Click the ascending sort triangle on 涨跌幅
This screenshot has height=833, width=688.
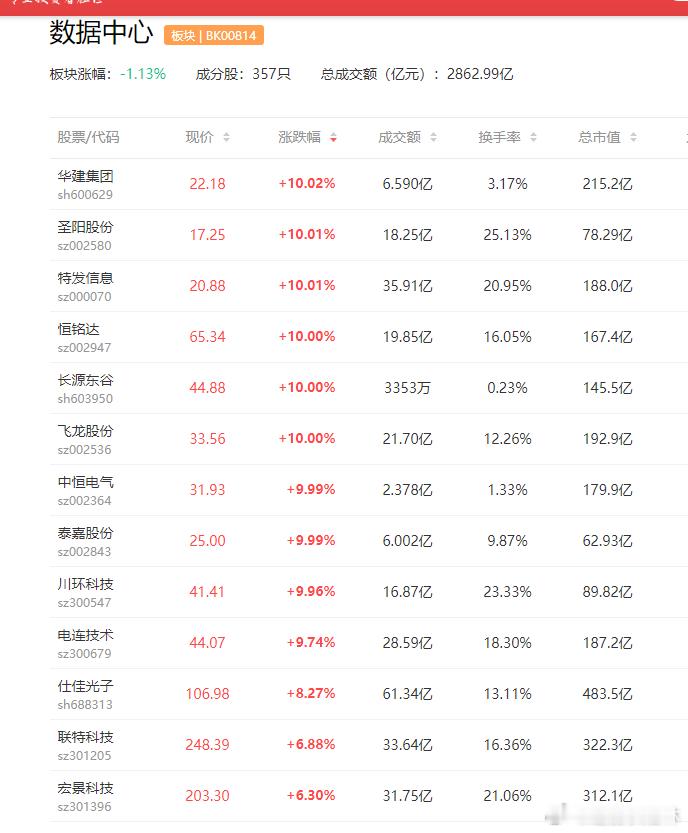click(333, 134)
